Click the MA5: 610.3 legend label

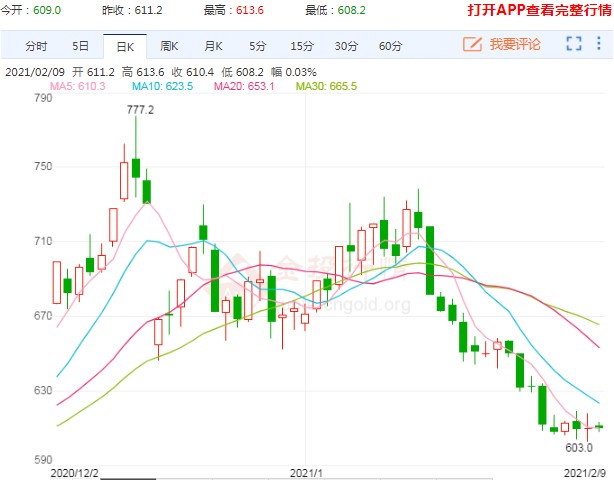(78, 86)
